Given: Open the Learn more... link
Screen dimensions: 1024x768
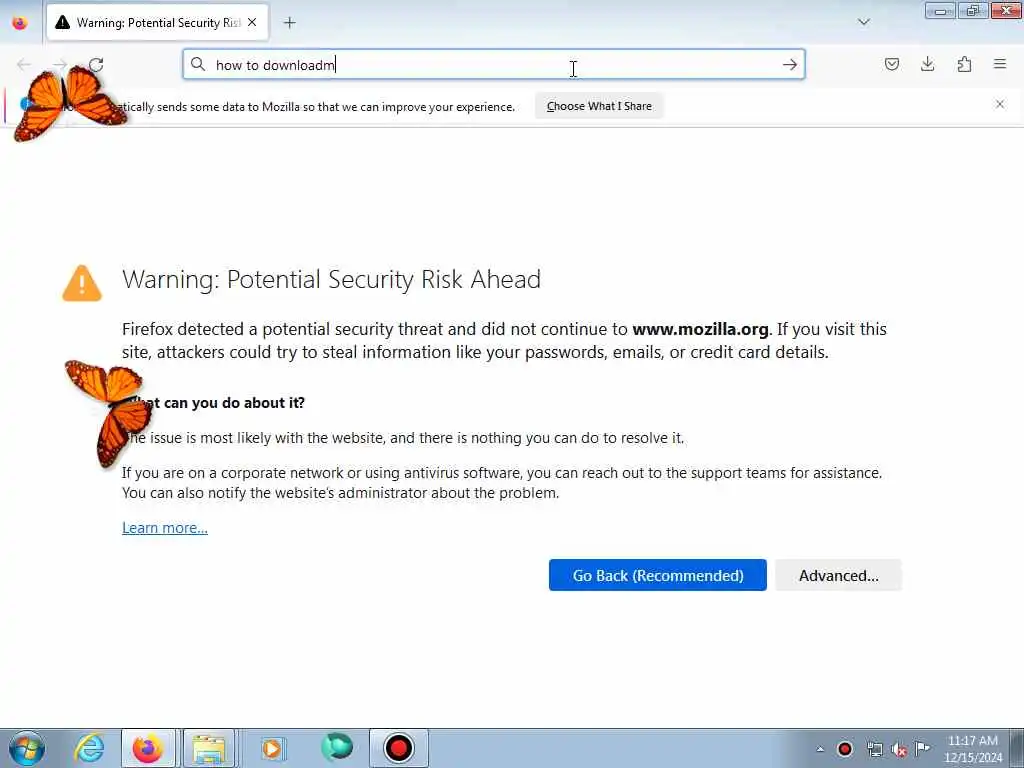Looking at the screenshot, I should [165, 528].
